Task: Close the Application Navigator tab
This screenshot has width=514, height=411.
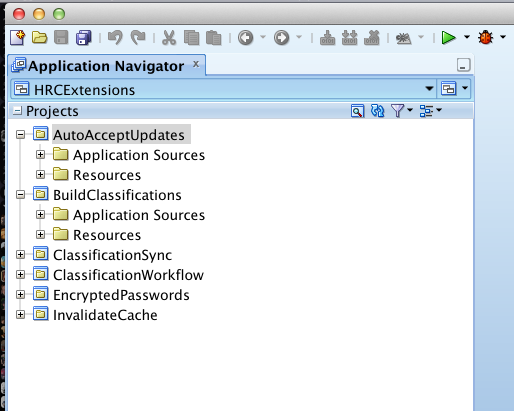Action: (196, 64)
